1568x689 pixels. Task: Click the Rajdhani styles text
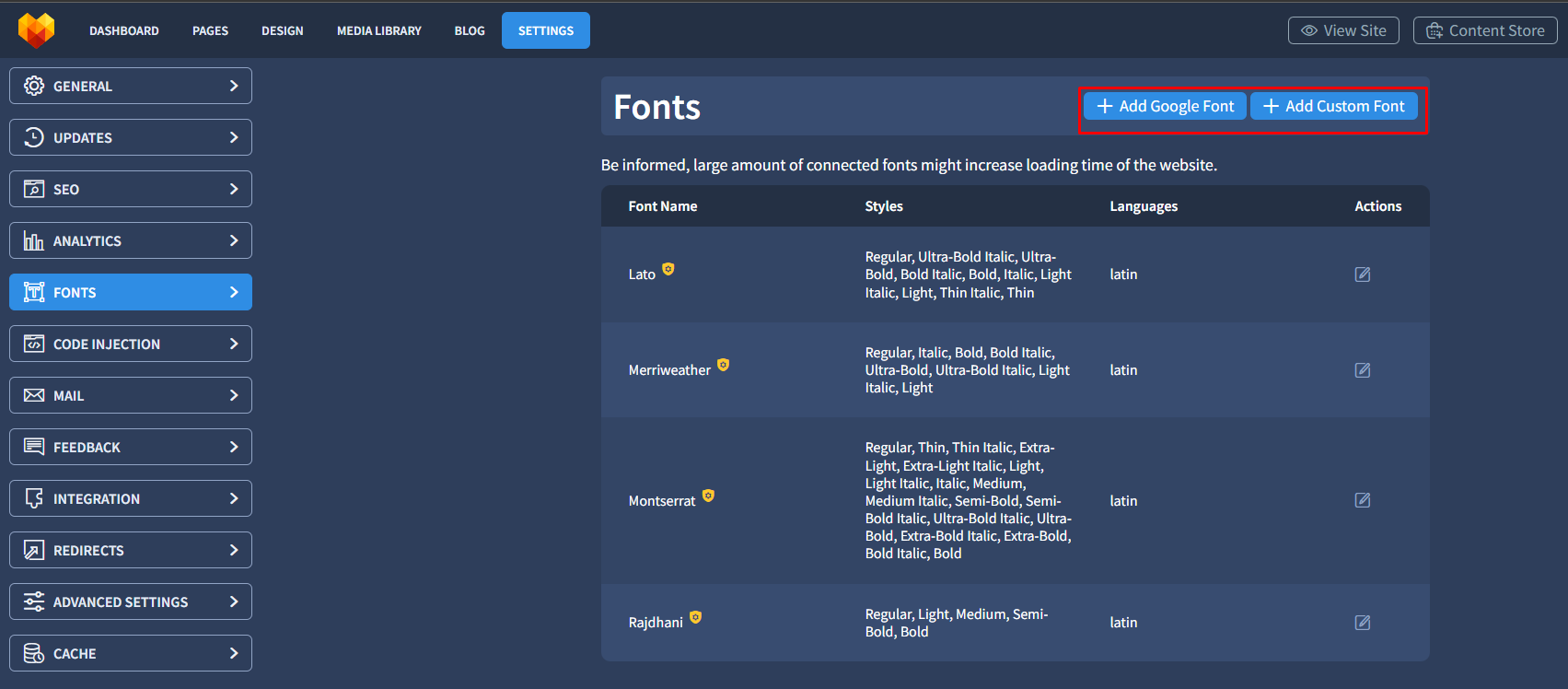point(957,623)
